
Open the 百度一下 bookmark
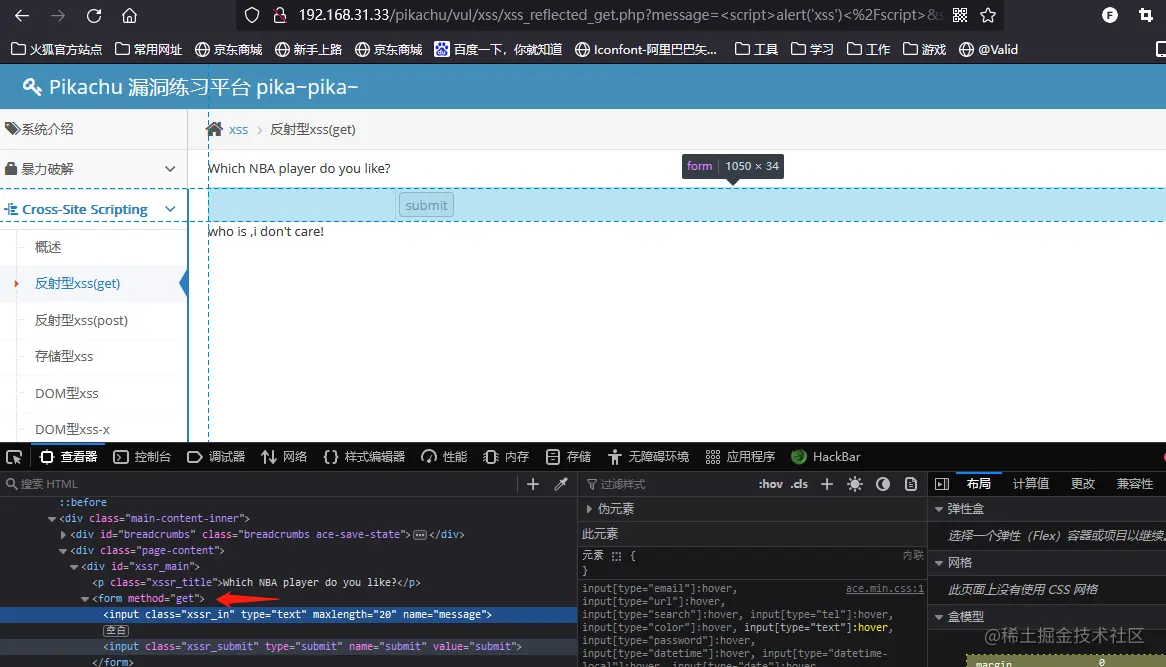point(498,49)
